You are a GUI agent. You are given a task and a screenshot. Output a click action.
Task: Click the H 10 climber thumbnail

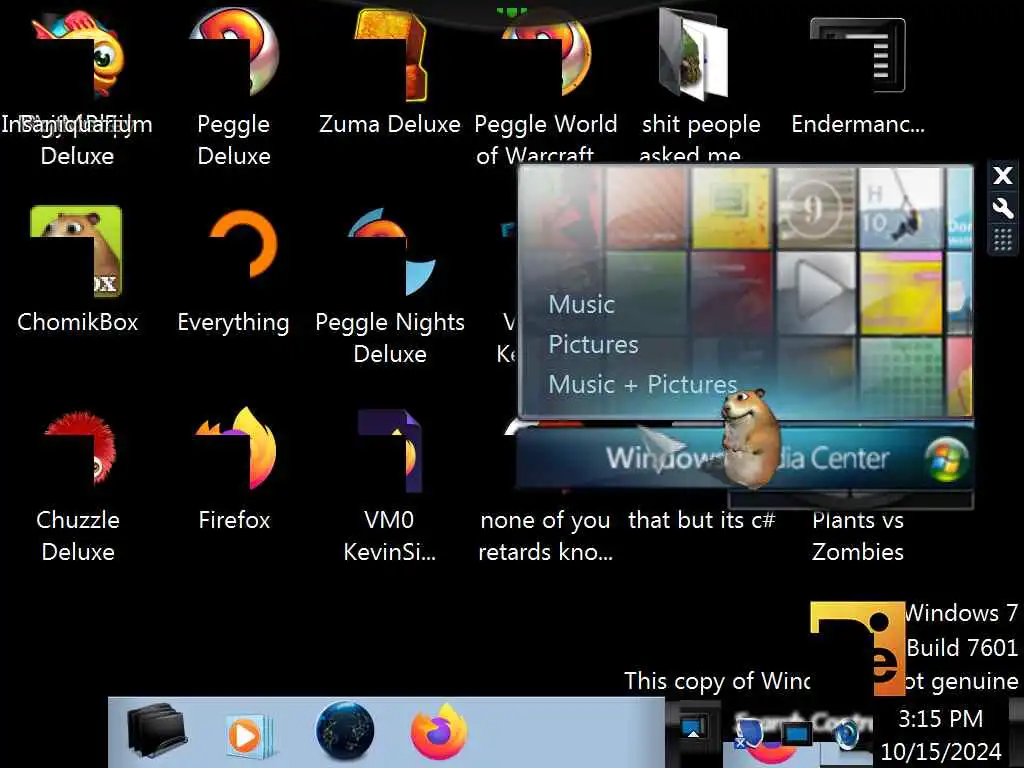tap(900, 208)
